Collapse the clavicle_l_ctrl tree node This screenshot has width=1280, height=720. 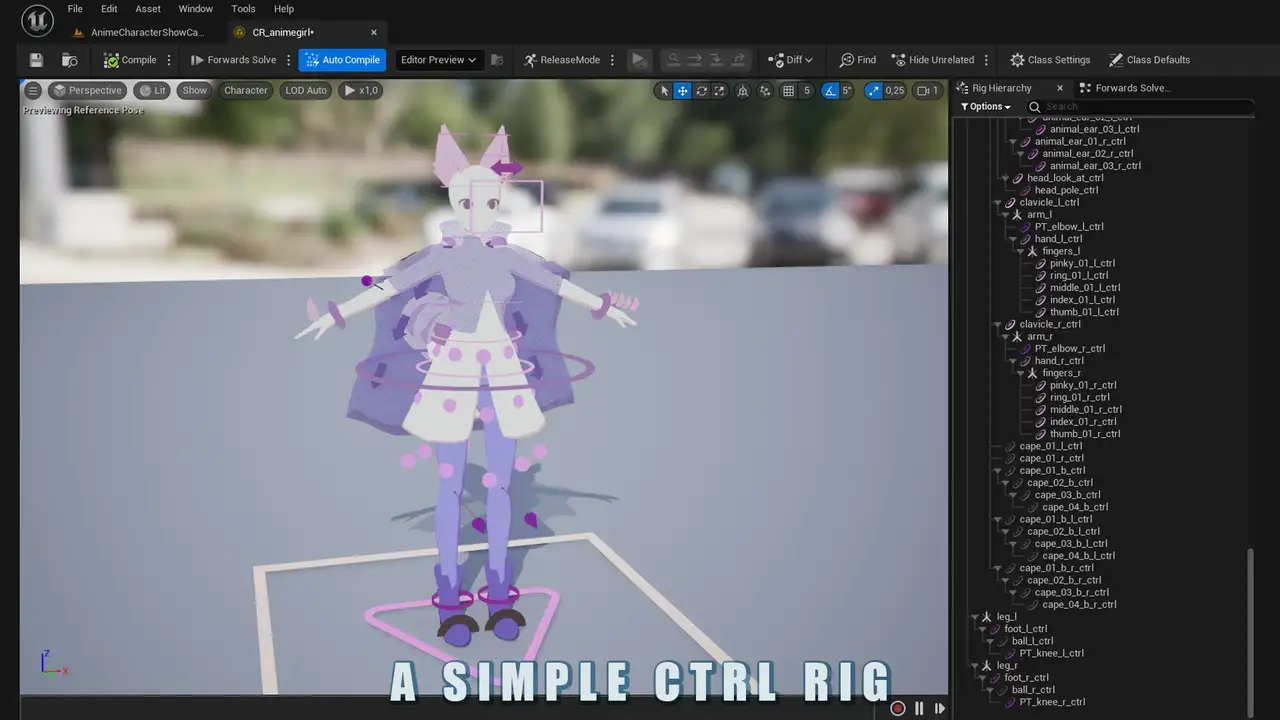(x=998, y=203)
